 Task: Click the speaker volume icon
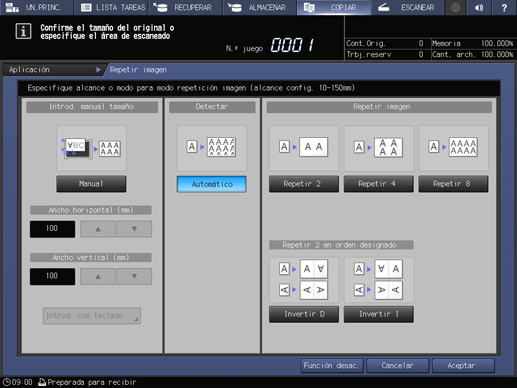(479, 7)
